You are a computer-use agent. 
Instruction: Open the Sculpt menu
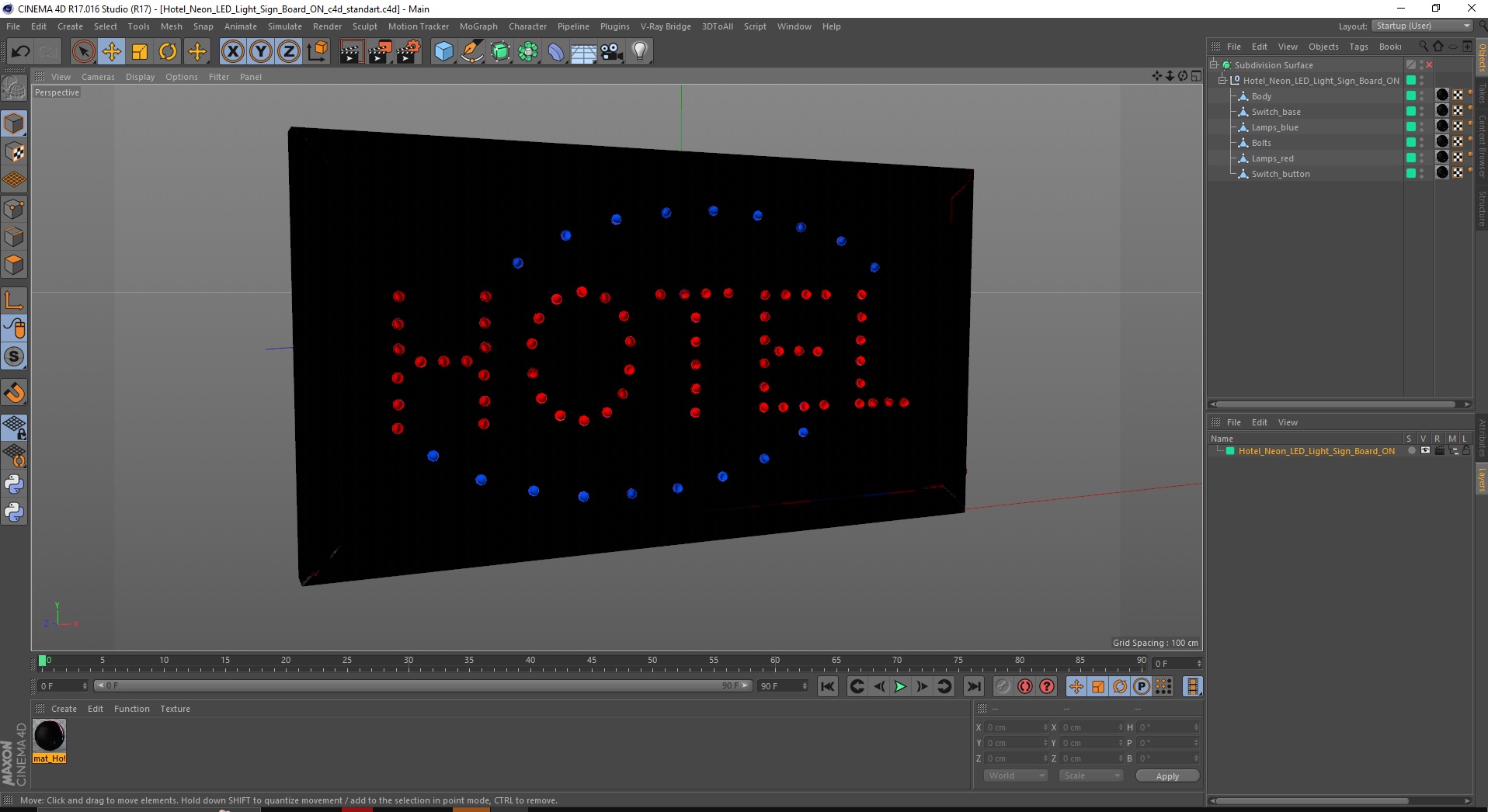tap(364, 26)
